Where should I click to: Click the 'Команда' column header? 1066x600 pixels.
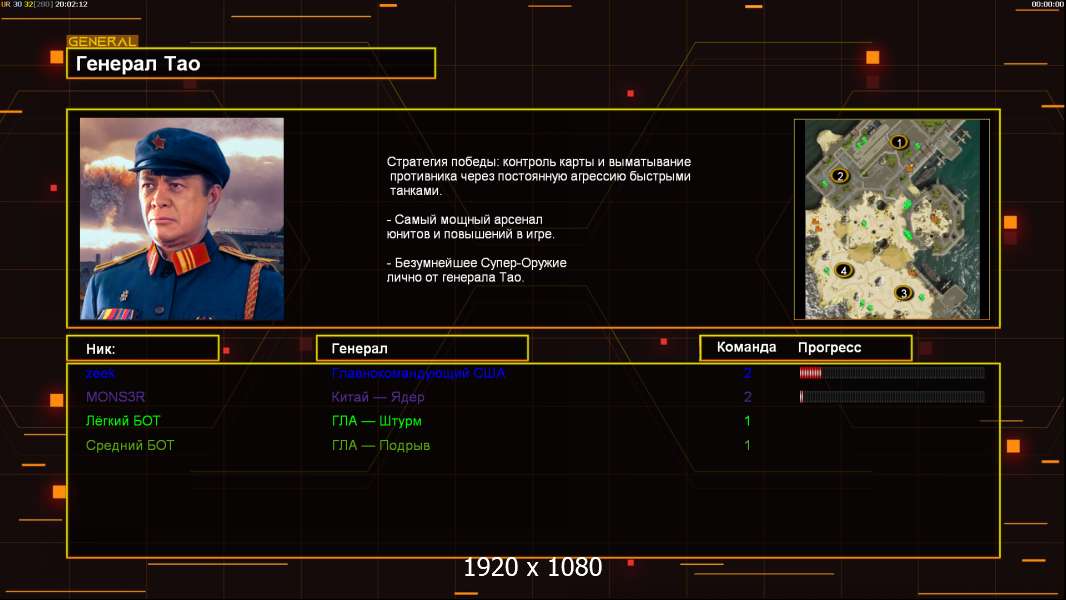point(746,347)
